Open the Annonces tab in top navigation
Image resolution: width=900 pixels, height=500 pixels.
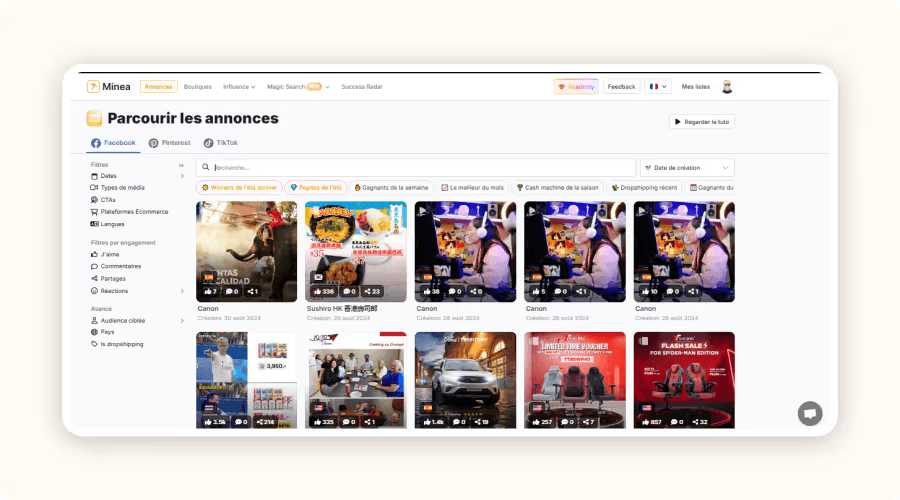tap(158, 87)
